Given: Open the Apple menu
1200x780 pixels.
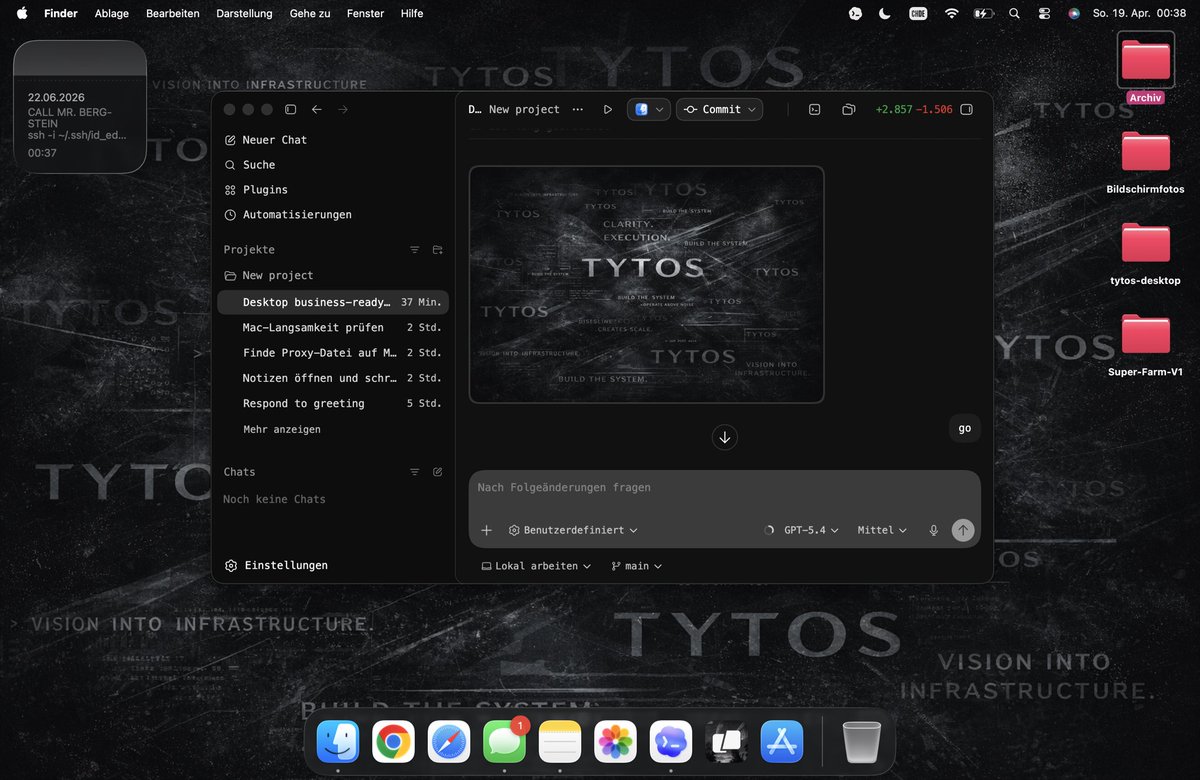Looking at the screenshot, I should tap(22, 14).
